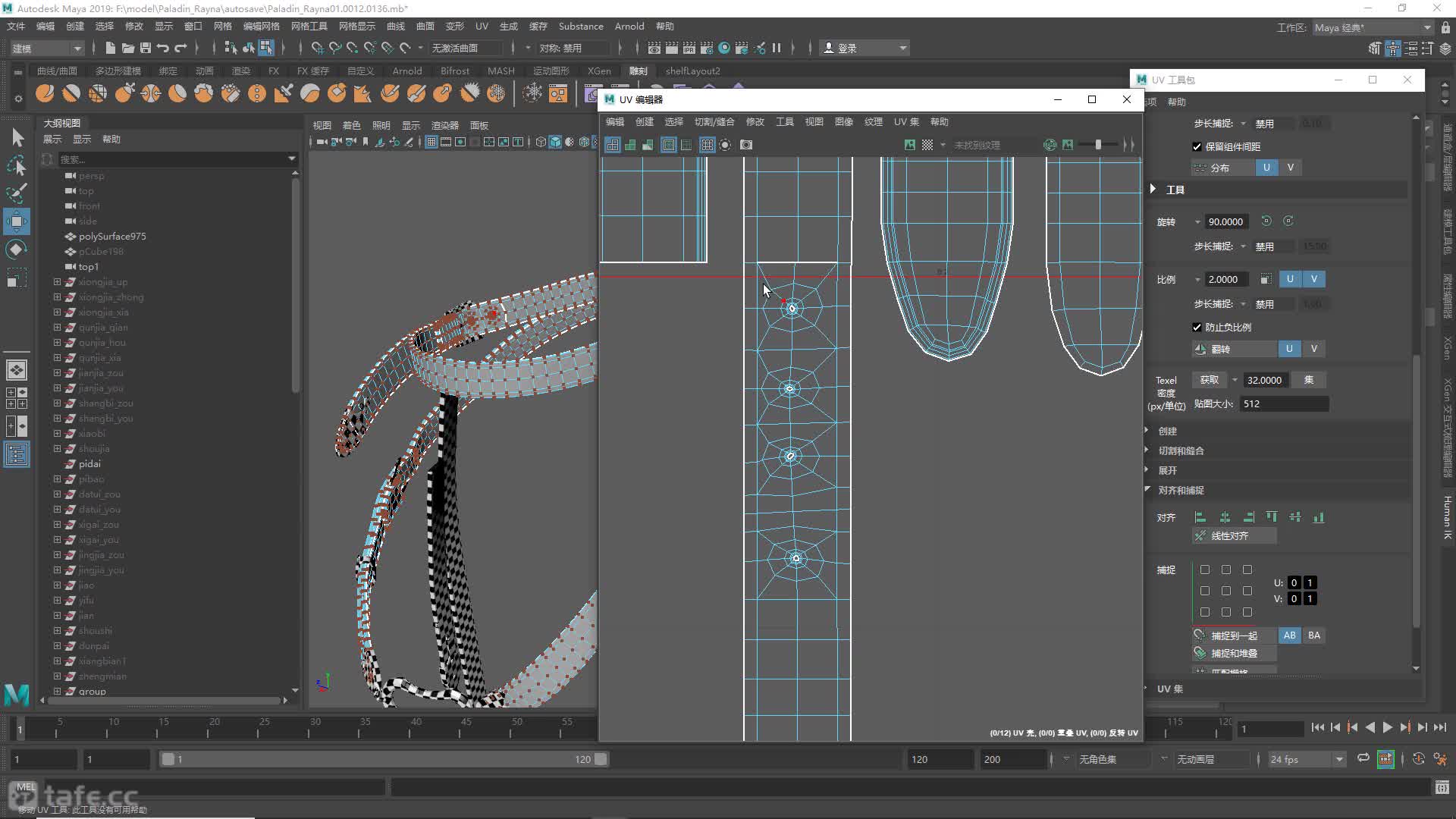Toggle AB snap direction button
The width and height of the screenshot is (1456, 819).
click(x=1290, y=635)
